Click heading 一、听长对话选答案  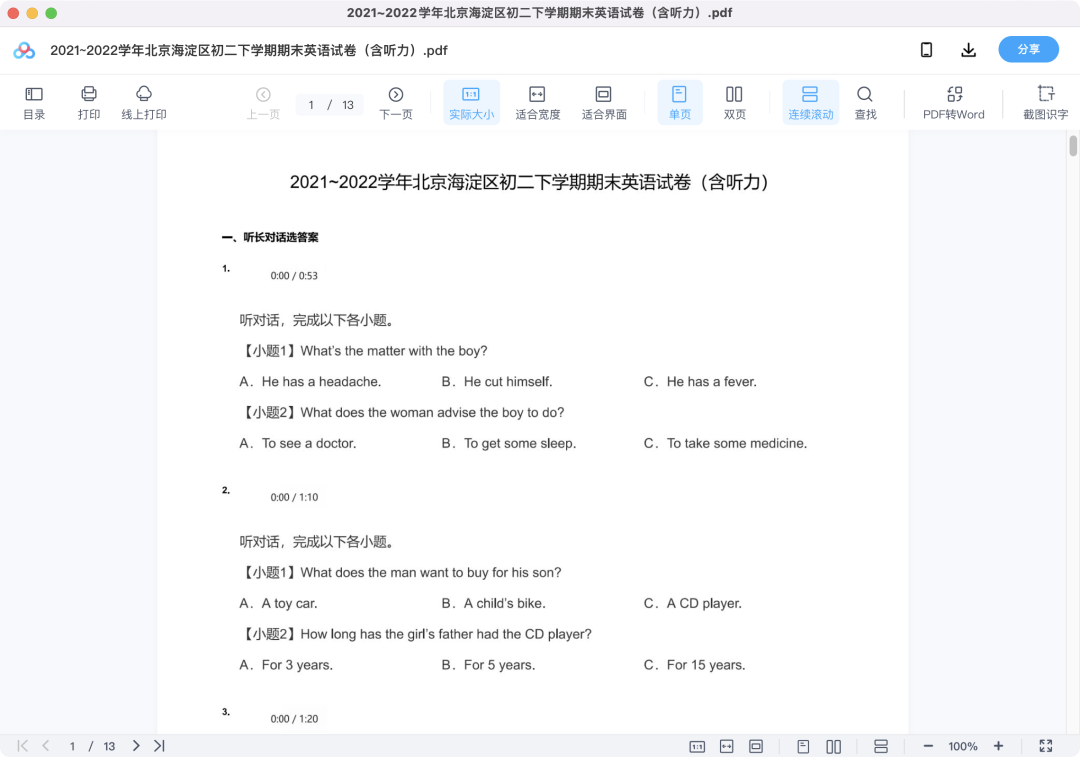coord(270,238)
